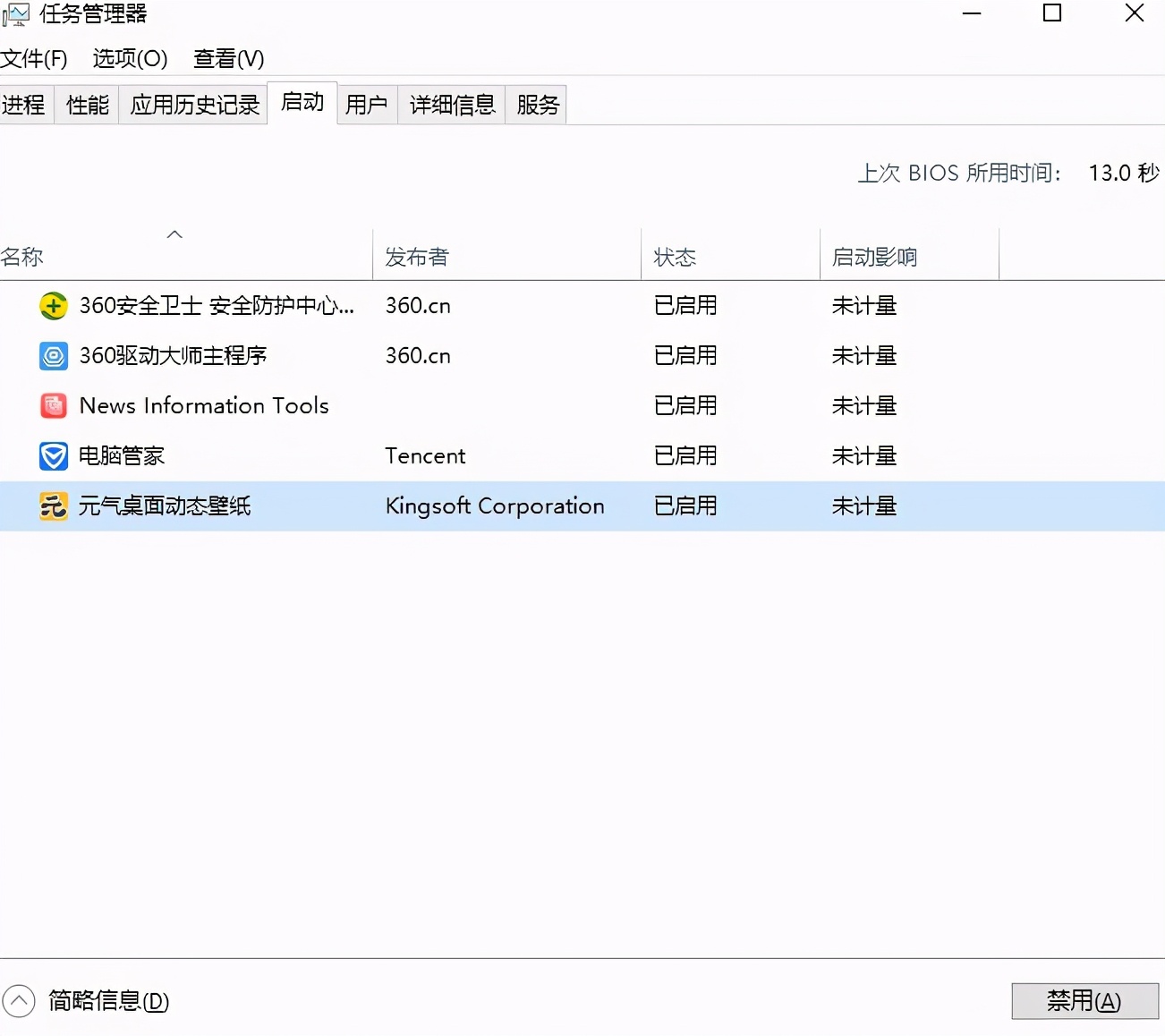
Task: Click the 上次 BIOS 所用时间 label
Action: click(960, 173)
